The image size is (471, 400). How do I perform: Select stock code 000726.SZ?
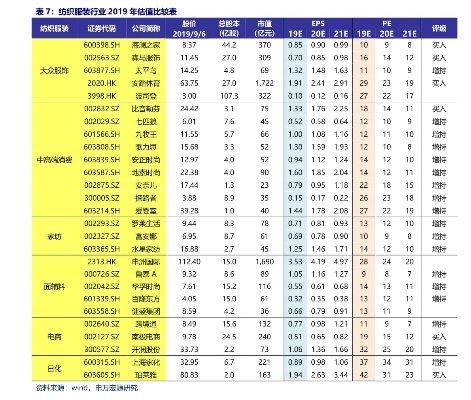pyautogui.click(x=102, y=274)
